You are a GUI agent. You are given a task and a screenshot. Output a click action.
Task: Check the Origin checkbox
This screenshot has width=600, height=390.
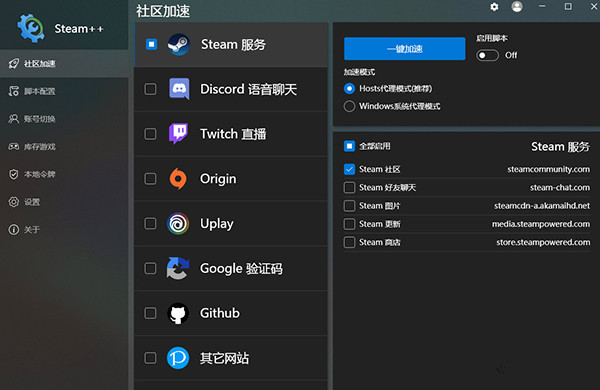tap(150, 179)
